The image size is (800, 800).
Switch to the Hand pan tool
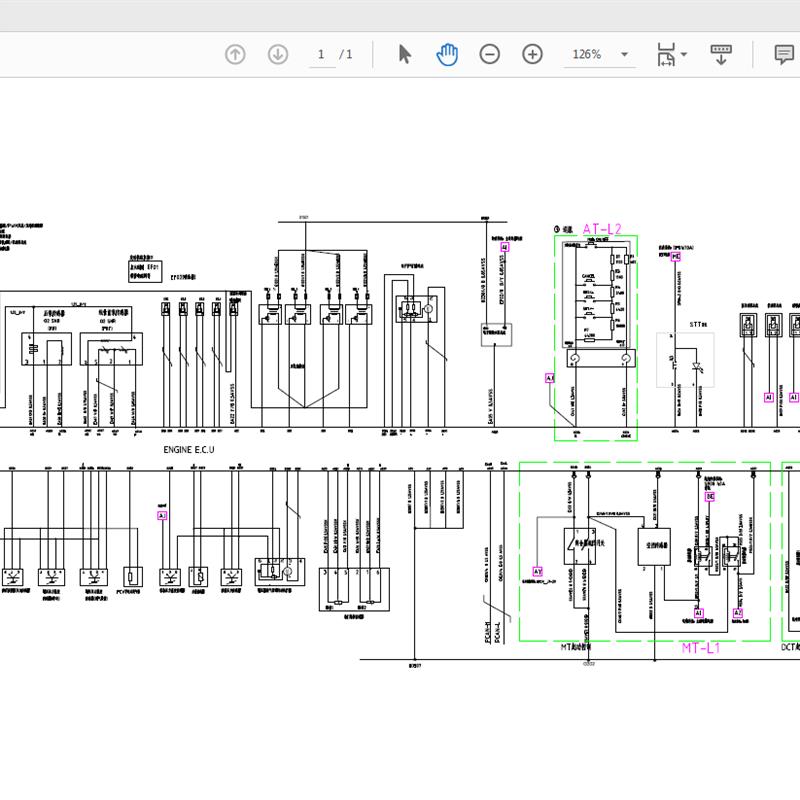[x=447, y=55]
